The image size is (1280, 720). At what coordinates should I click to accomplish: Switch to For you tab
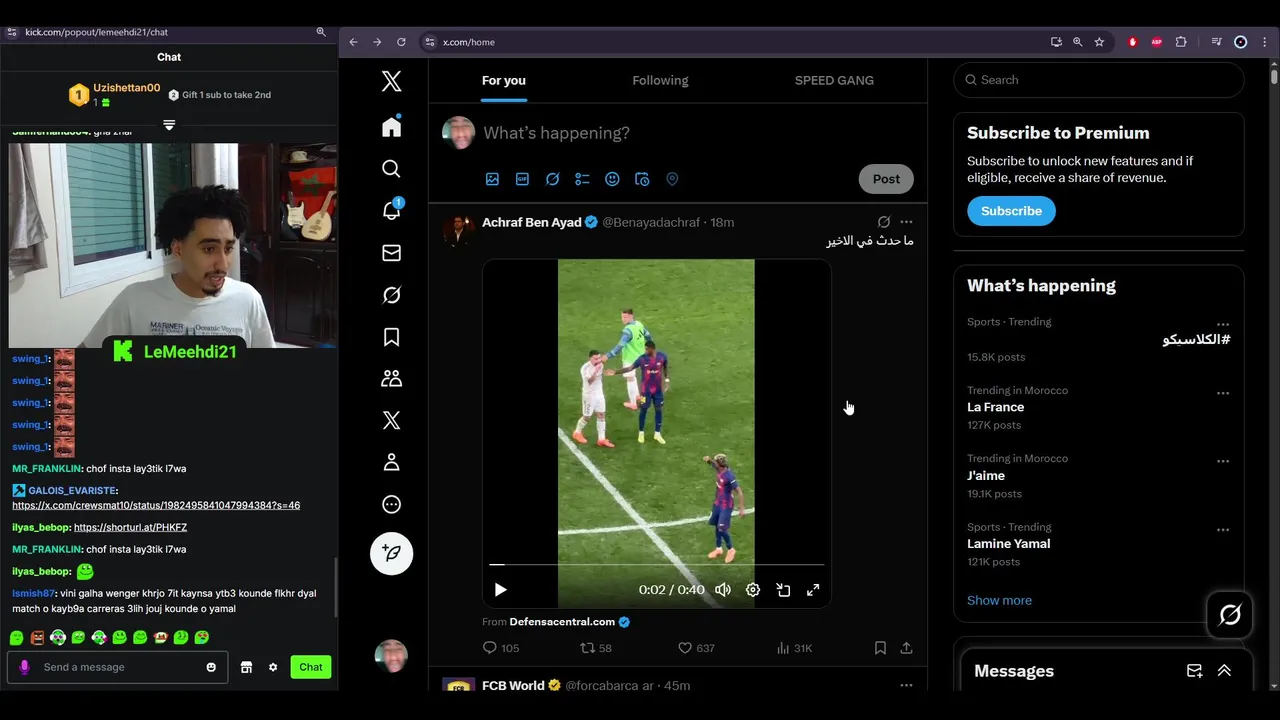click(x=503, y=80)
